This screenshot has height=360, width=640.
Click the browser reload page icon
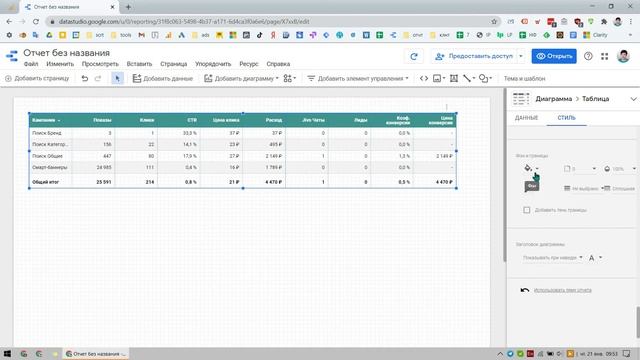pyautogui.click(x=36, y=22)
